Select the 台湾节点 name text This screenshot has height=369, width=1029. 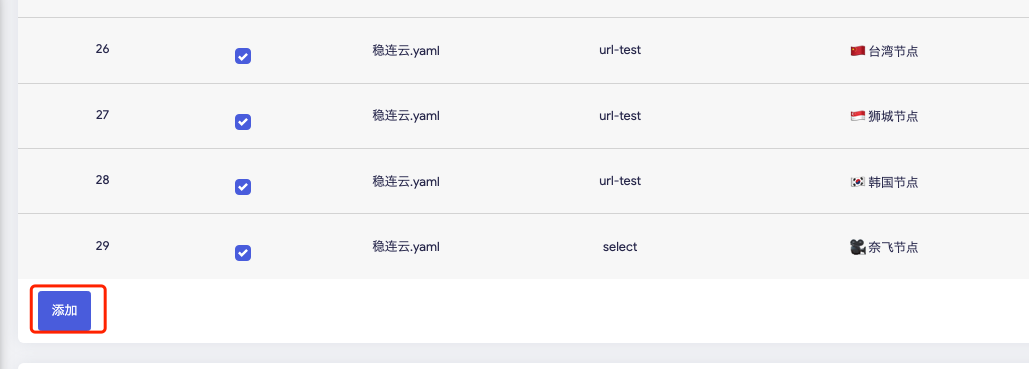click(893, 51)
